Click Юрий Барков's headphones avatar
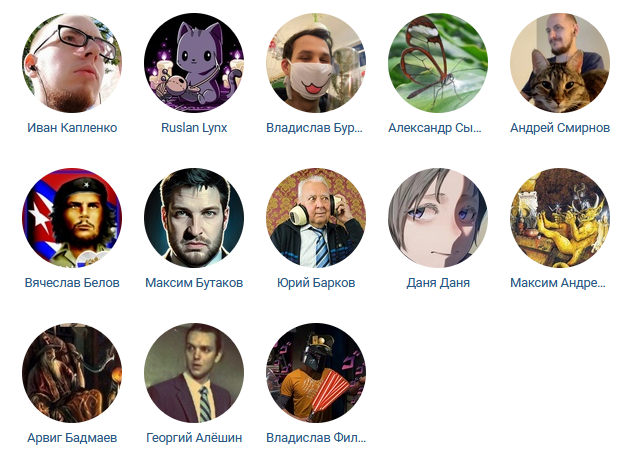627x464 pixels. point(316,218)
